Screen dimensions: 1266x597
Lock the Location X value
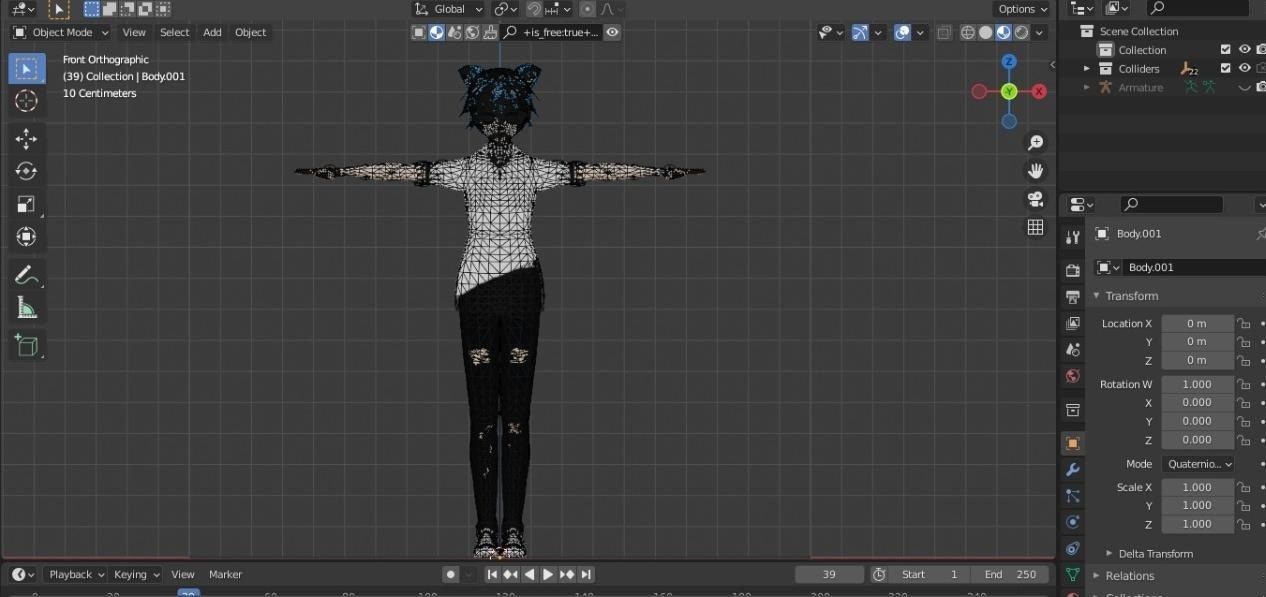[1244, 323]
